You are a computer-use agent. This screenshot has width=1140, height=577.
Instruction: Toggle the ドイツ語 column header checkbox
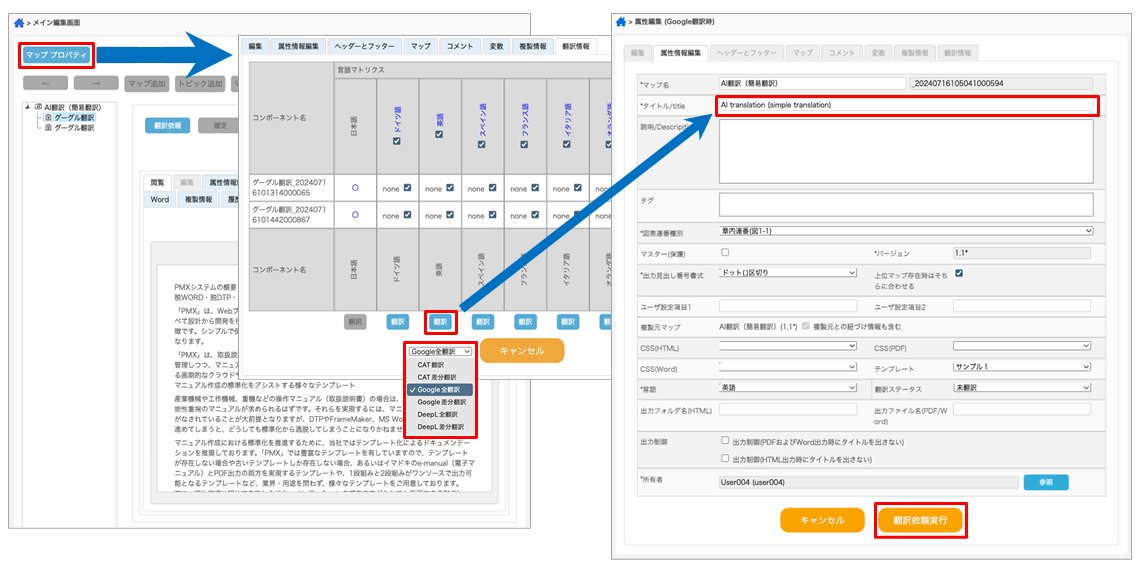click(x=396, y=142)
